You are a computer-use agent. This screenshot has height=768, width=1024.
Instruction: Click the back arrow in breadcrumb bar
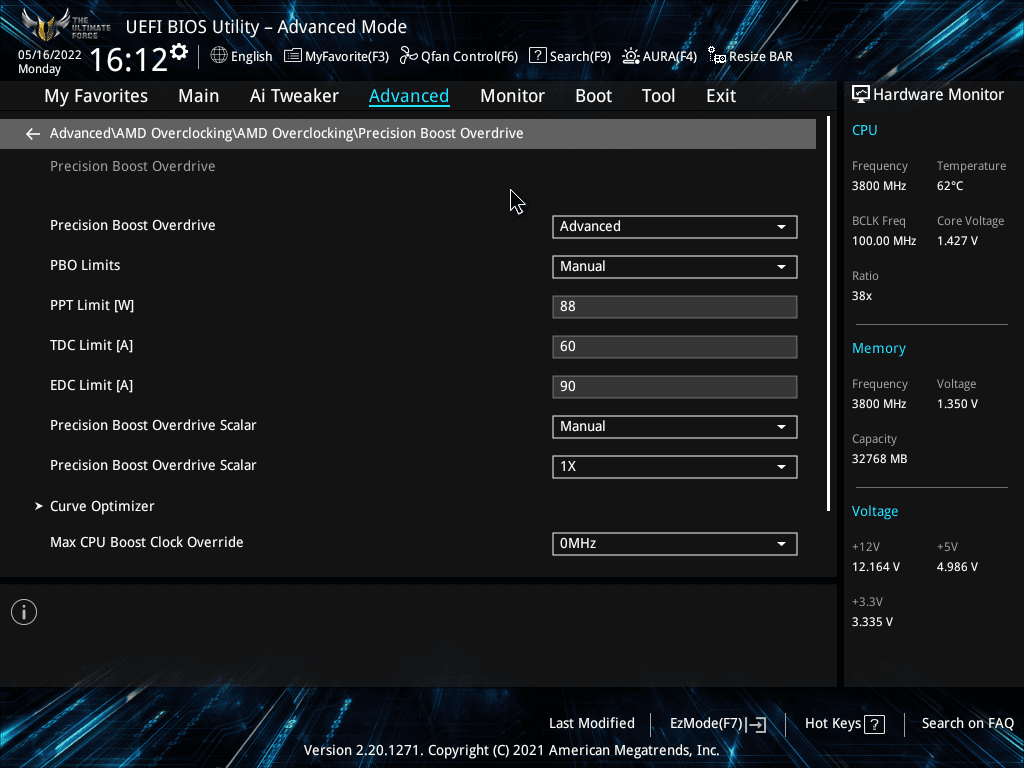(x=33, y=134)
